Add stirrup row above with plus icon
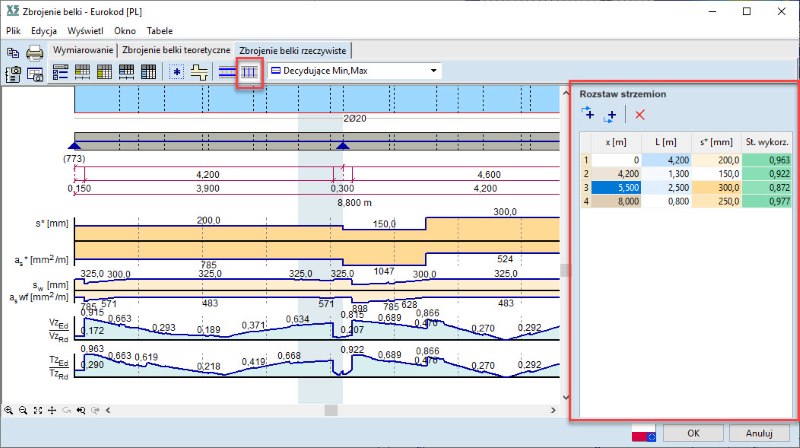 587,115
